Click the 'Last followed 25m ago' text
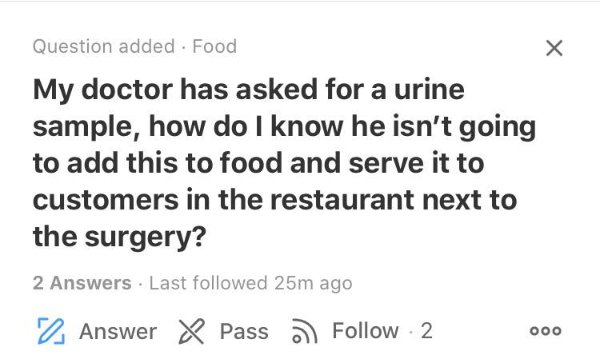600x363 pixels. (x=251, y=283)
